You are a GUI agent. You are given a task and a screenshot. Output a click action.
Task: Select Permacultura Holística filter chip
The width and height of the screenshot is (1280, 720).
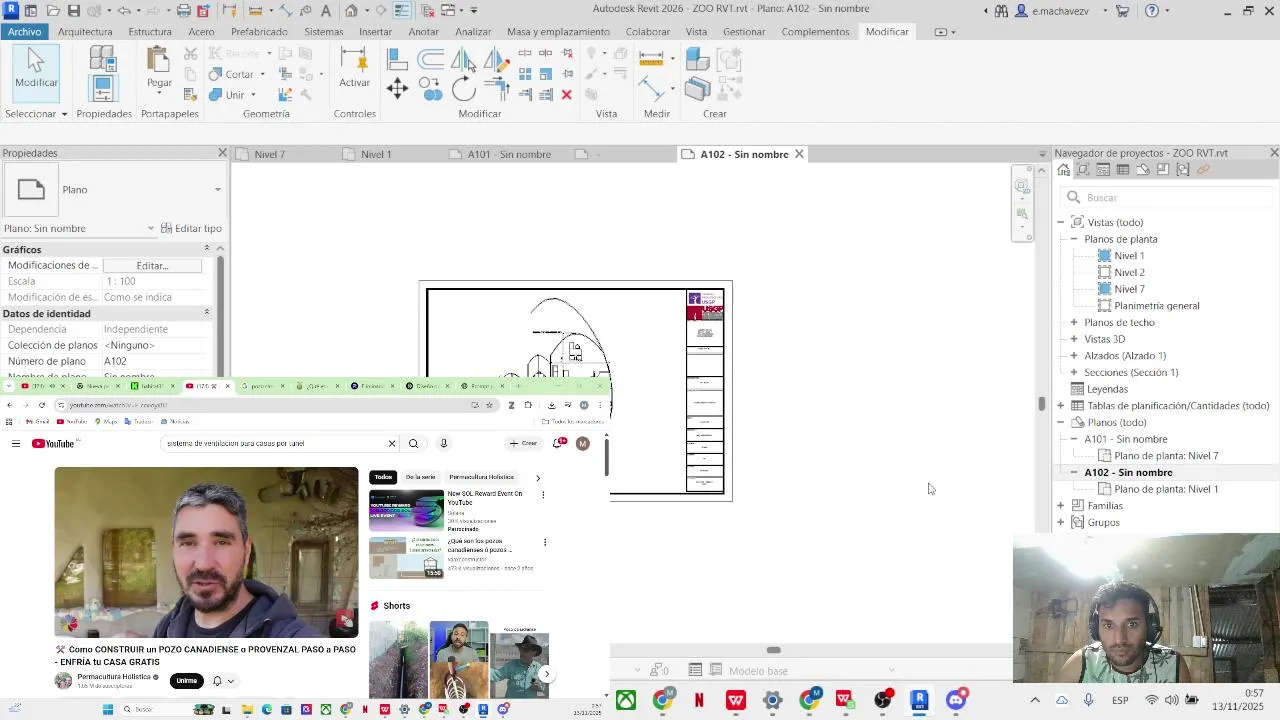(x=481, y=477)
